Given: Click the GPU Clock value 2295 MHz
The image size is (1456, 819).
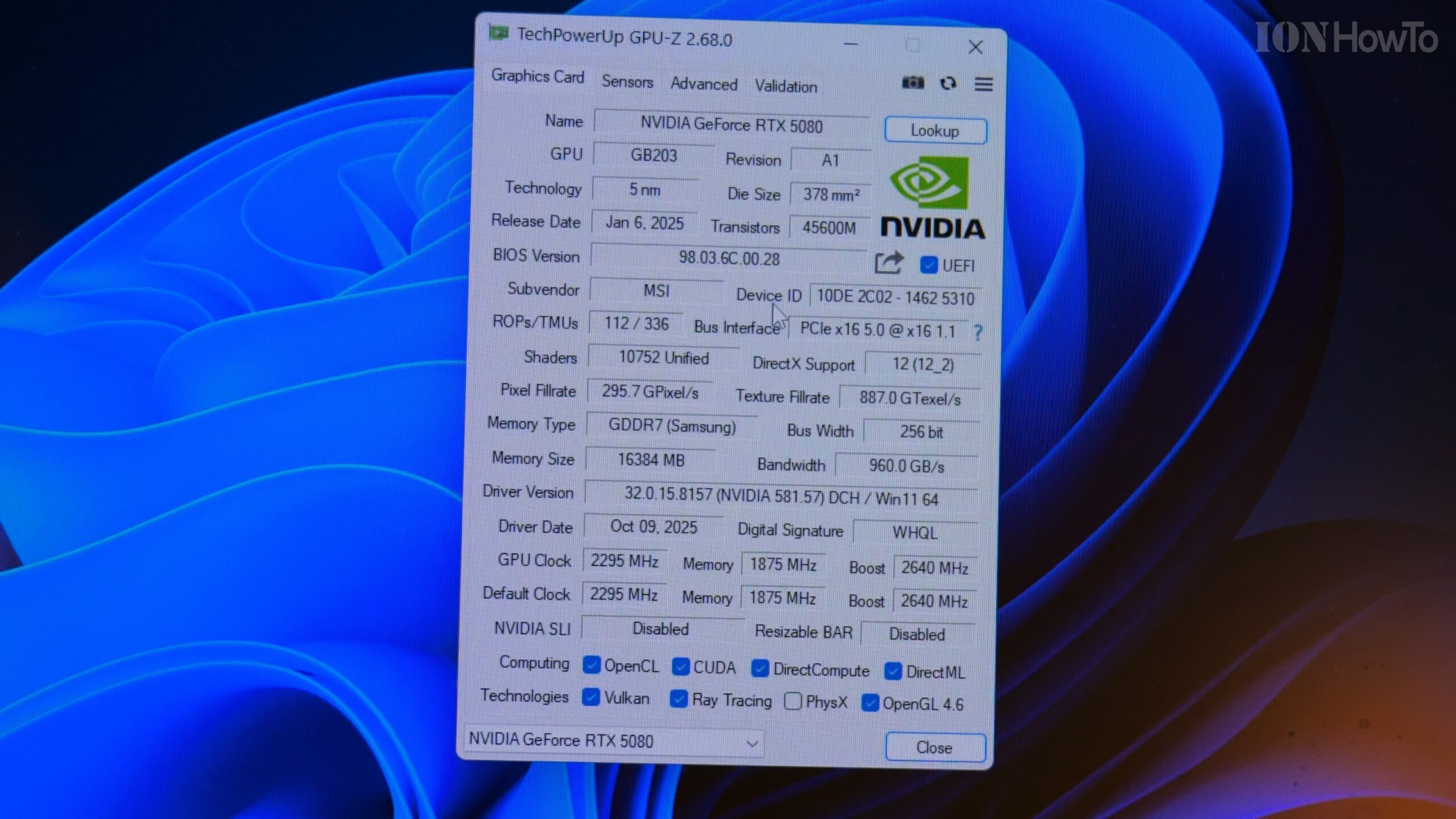Looking at the screenshot, I should pyautogui.click(x=624, y=561).
